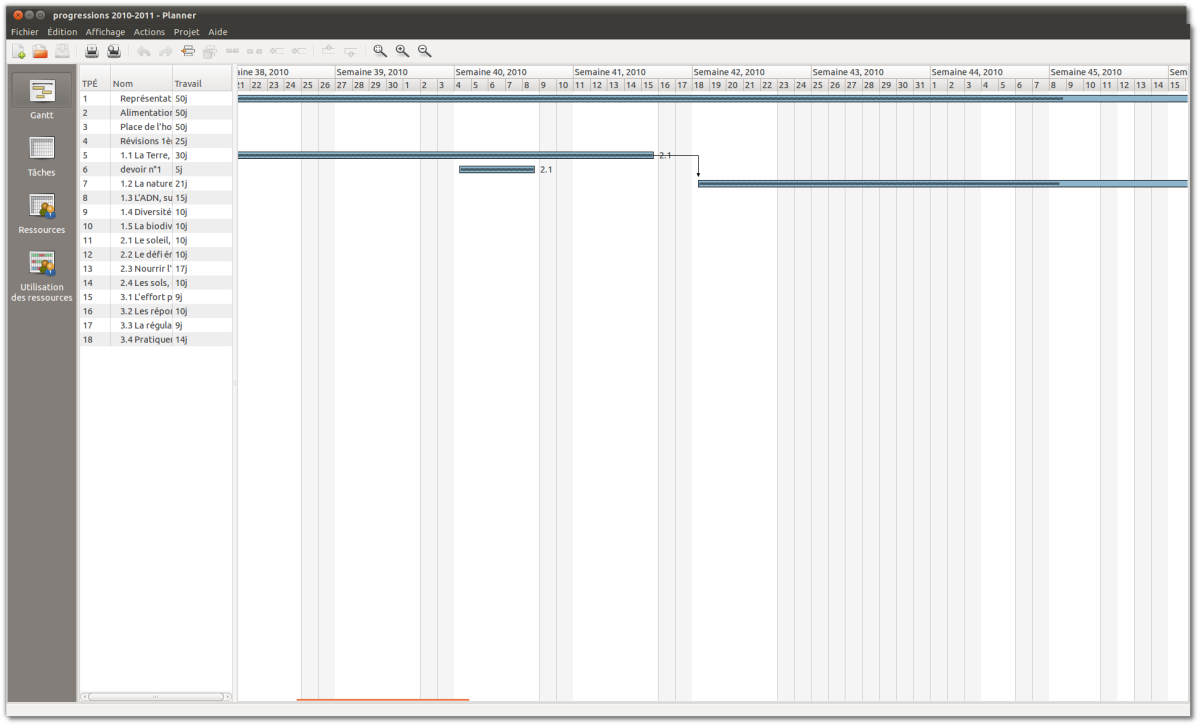The height and width of the screenshot is (726, 1200).
Task: Select the devoir n°1 task
Action: point(156,170)
